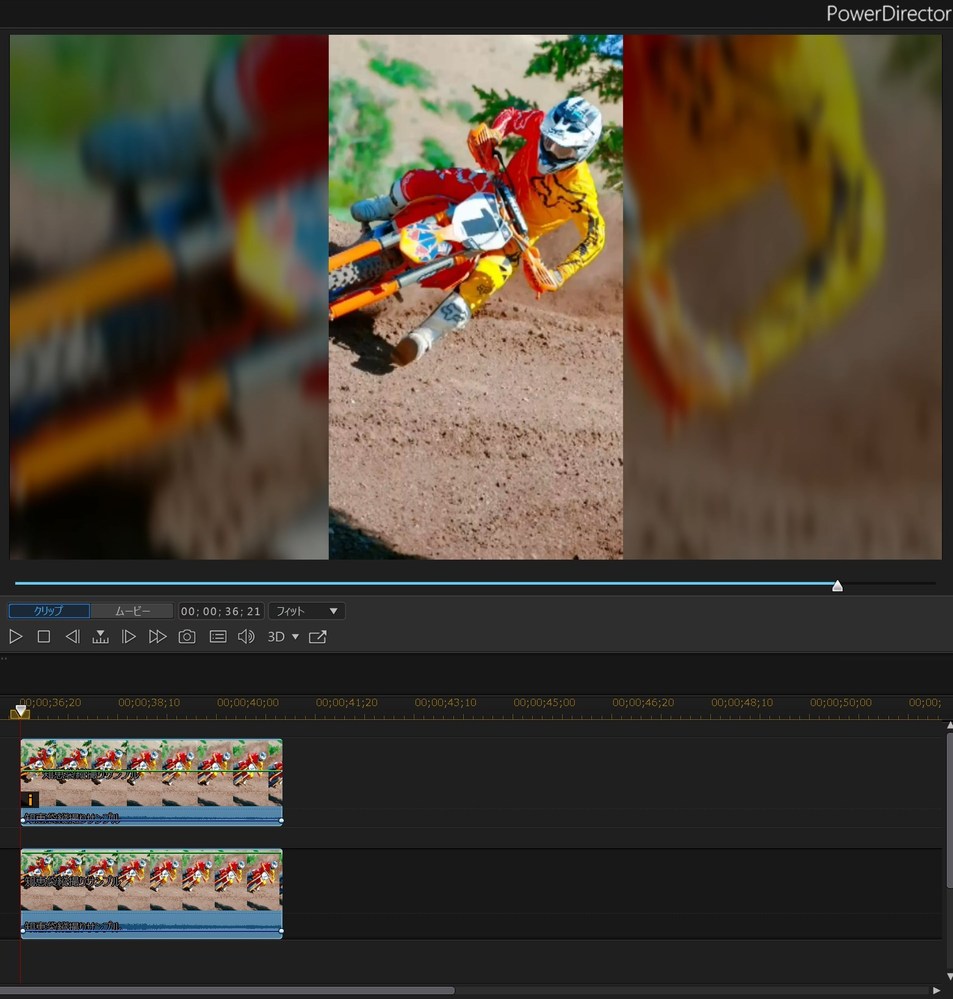Click ruler mark 00;00;41;20
953x999 pixels.
click(347, 702)
